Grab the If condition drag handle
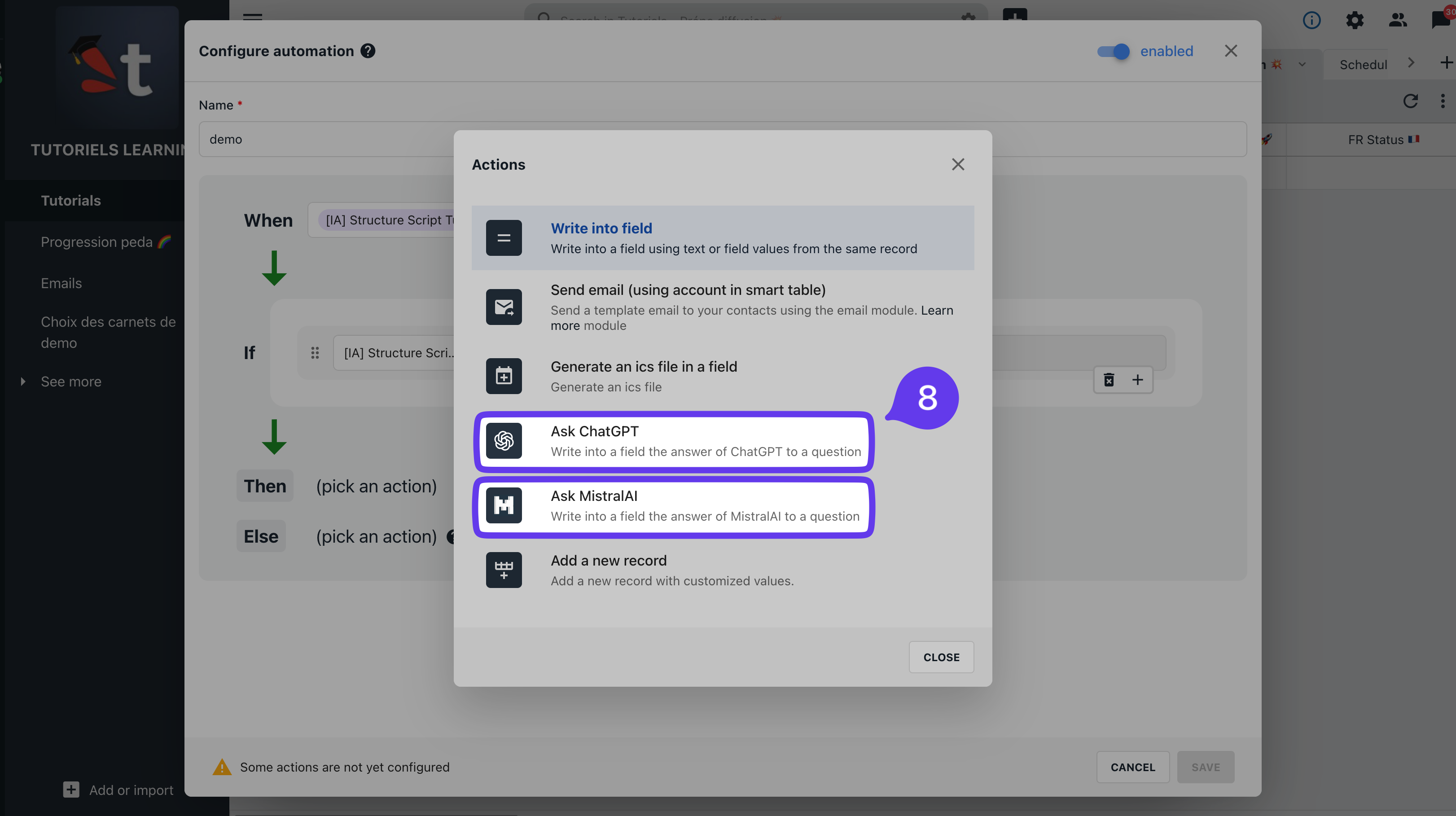Image resolution: width=1456 pixels, height=816 pixels. click(315, 353)
